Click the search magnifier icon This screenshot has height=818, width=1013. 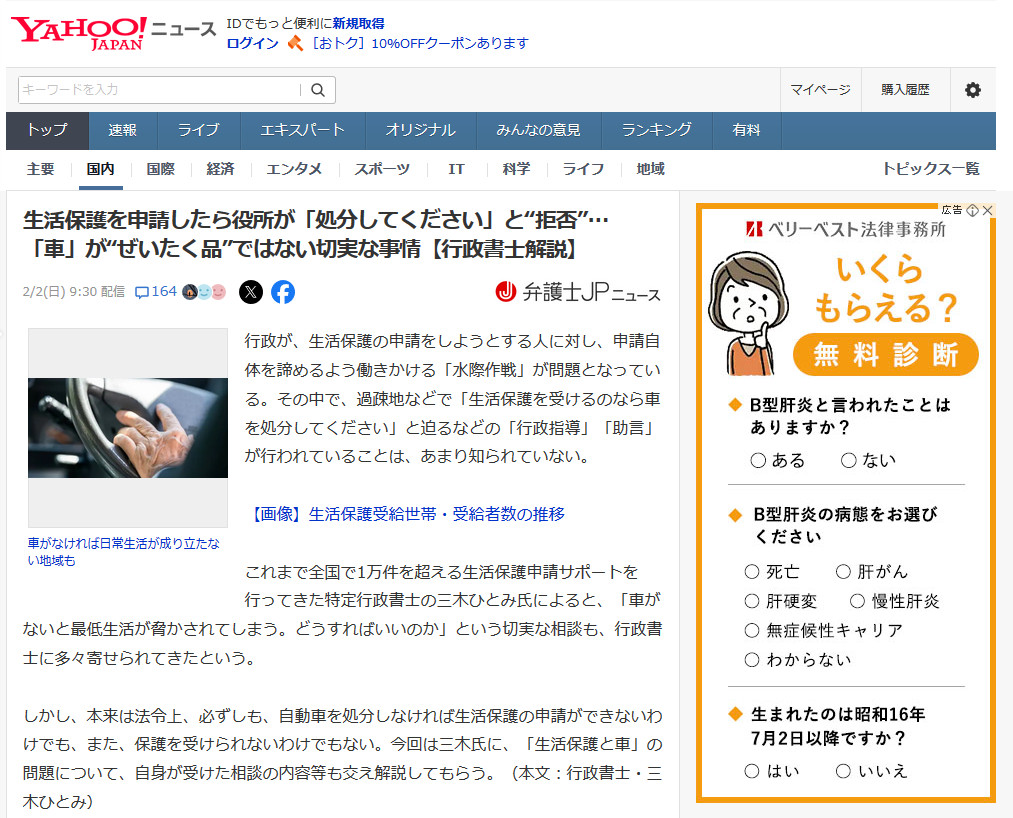[x=318, y=90]
